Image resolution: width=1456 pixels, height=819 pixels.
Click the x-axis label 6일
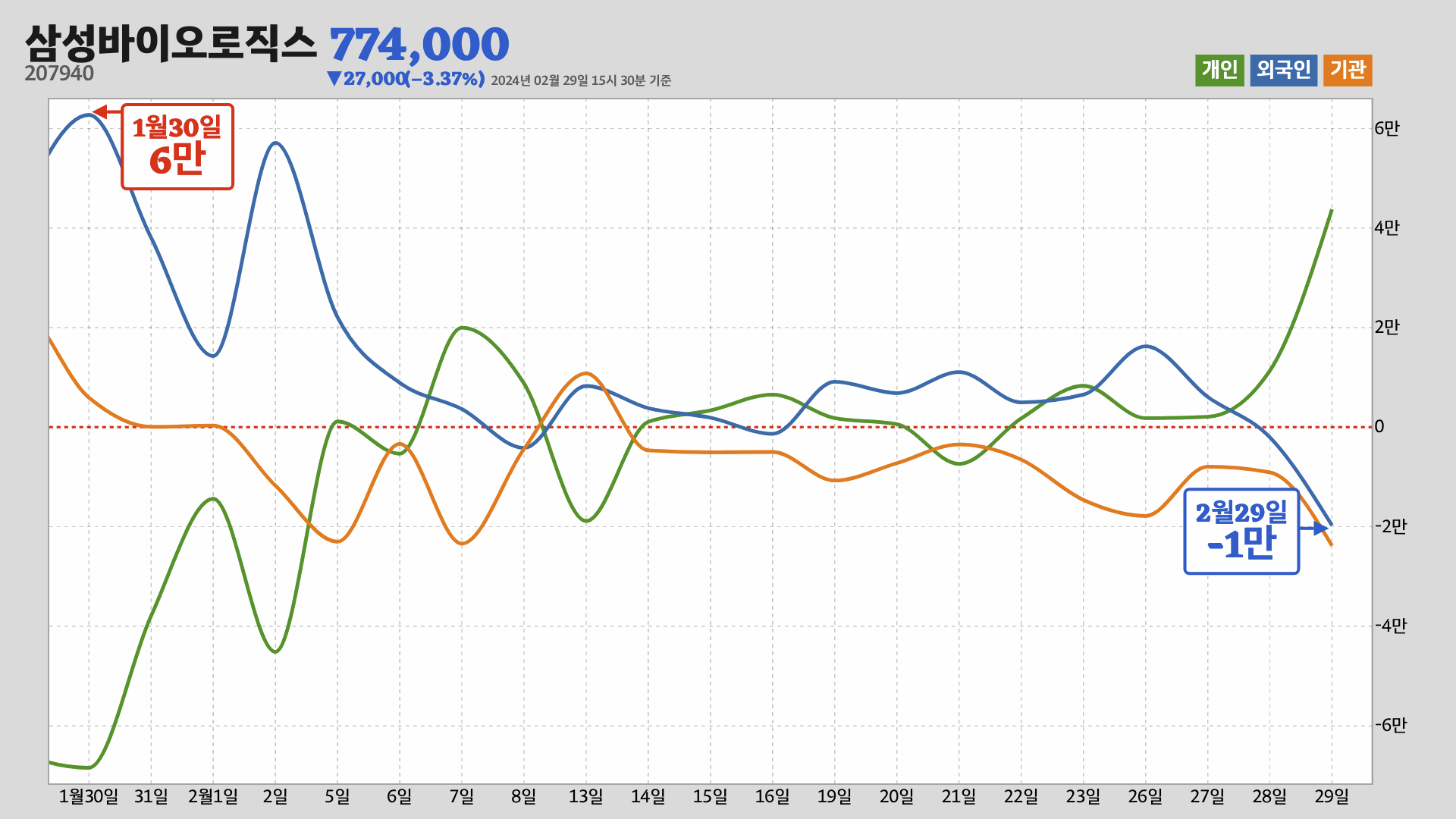tap(400, 797)
